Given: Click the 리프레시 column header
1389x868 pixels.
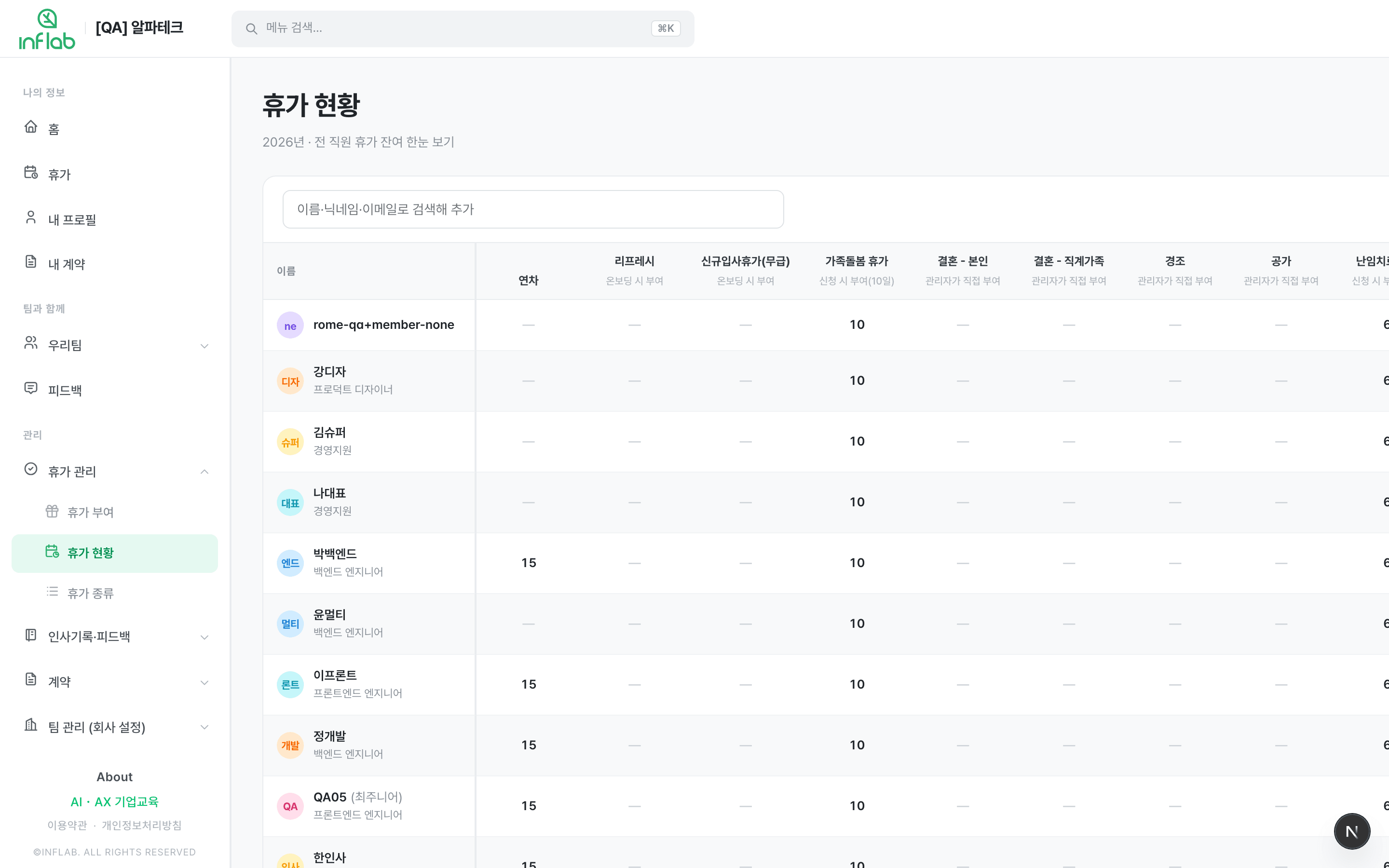Looking at the screenshot, I should point(634,261).
